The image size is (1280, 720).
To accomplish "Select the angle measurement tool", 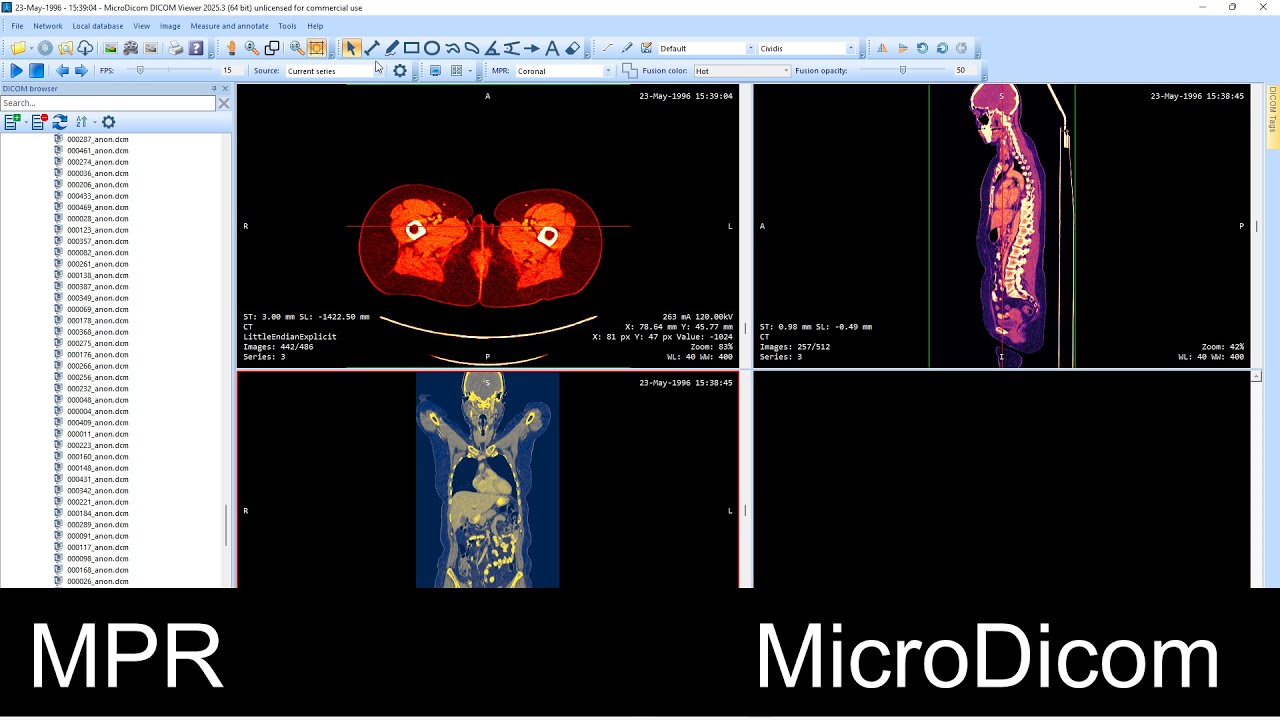I will [492, 48].
